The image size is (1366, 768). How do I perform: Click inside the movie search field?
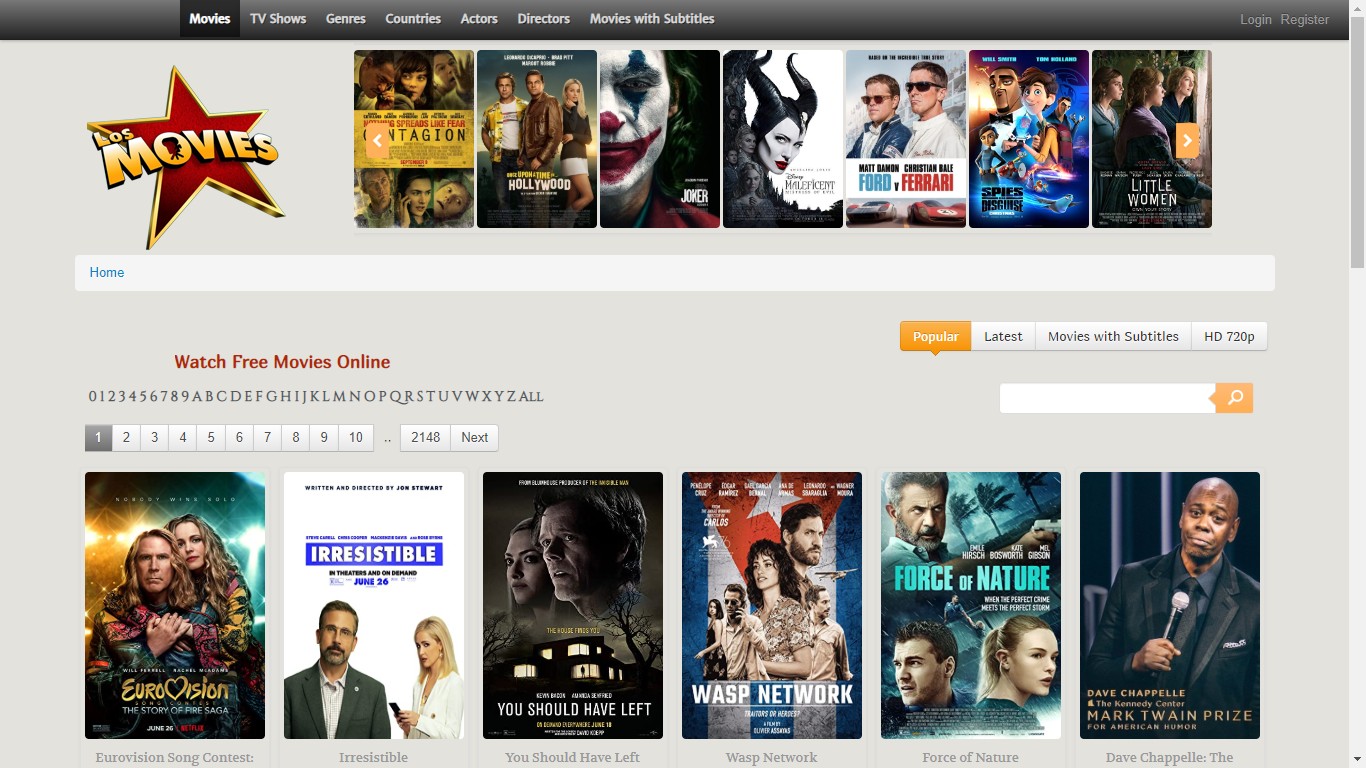pyautogui.click(x=1107, y=398)
